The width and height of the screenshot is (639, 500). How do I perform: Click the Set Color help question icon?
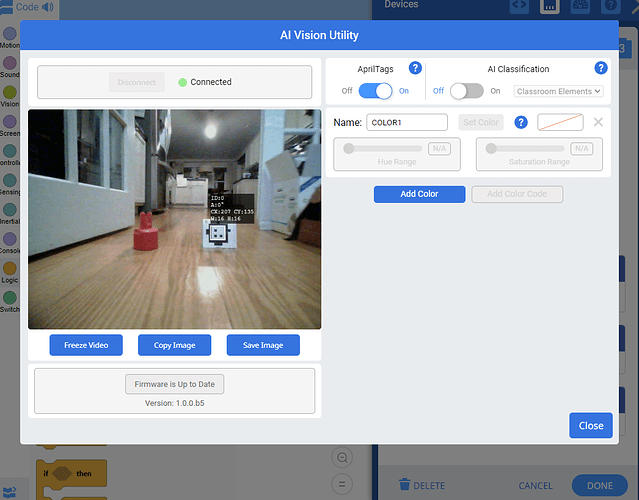(521, 122)
